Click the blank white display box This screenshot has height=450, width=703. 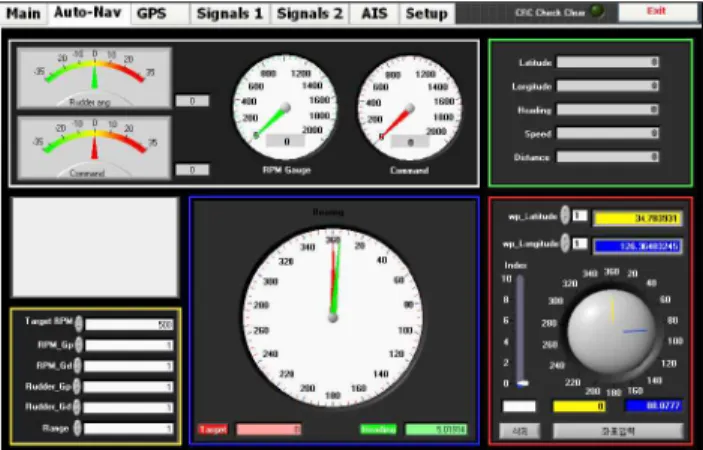pos(95,247)
